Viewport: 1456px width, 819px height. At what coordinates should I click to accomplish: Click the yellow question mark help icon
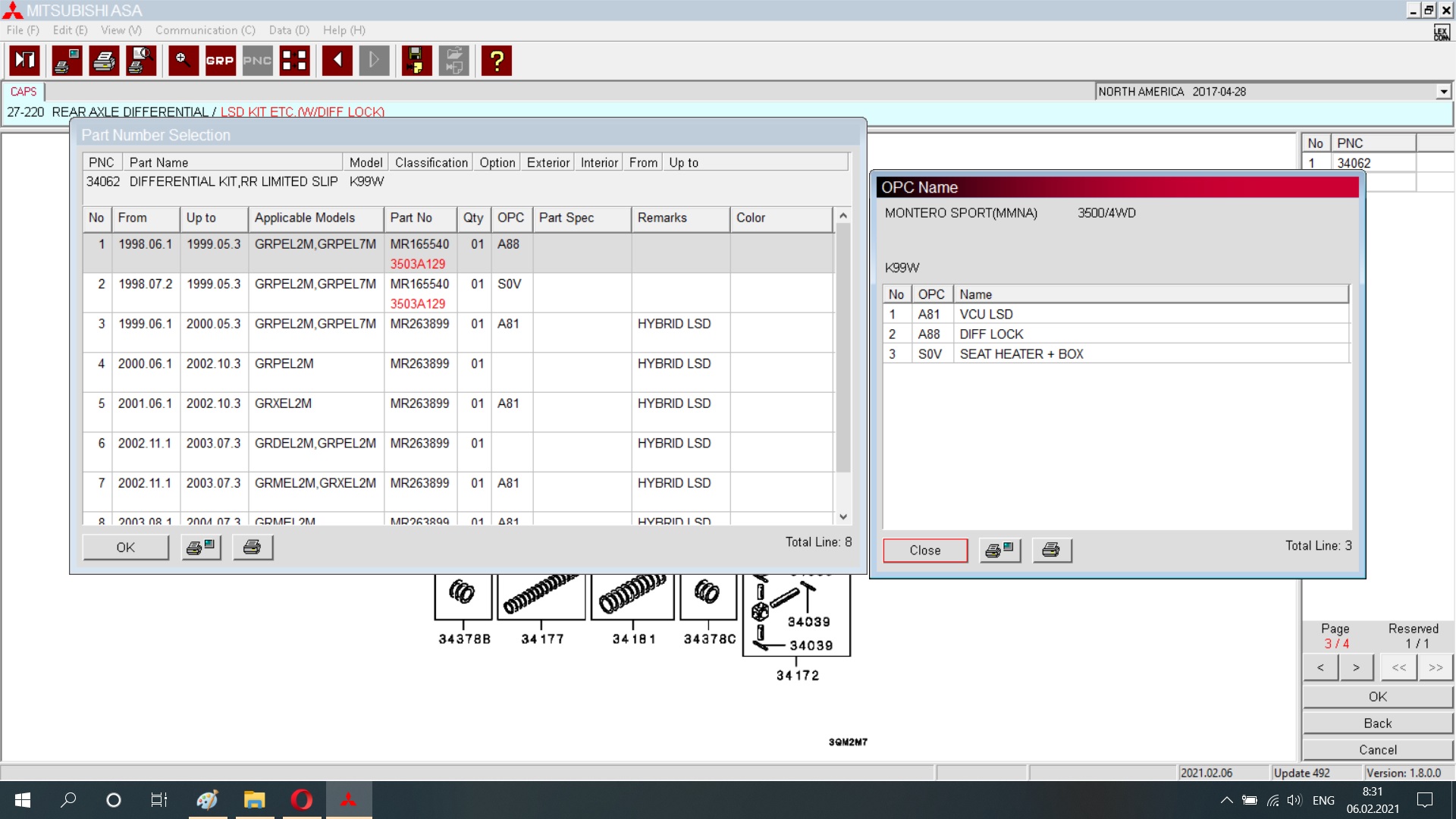point(497,61)
